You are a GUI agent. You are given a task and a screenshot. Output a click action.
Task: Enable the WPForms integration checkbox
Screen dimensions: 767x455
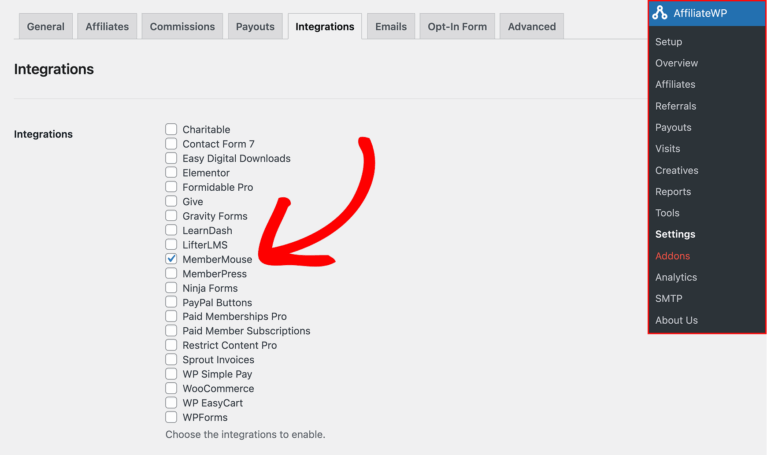(x=171, y=417)
